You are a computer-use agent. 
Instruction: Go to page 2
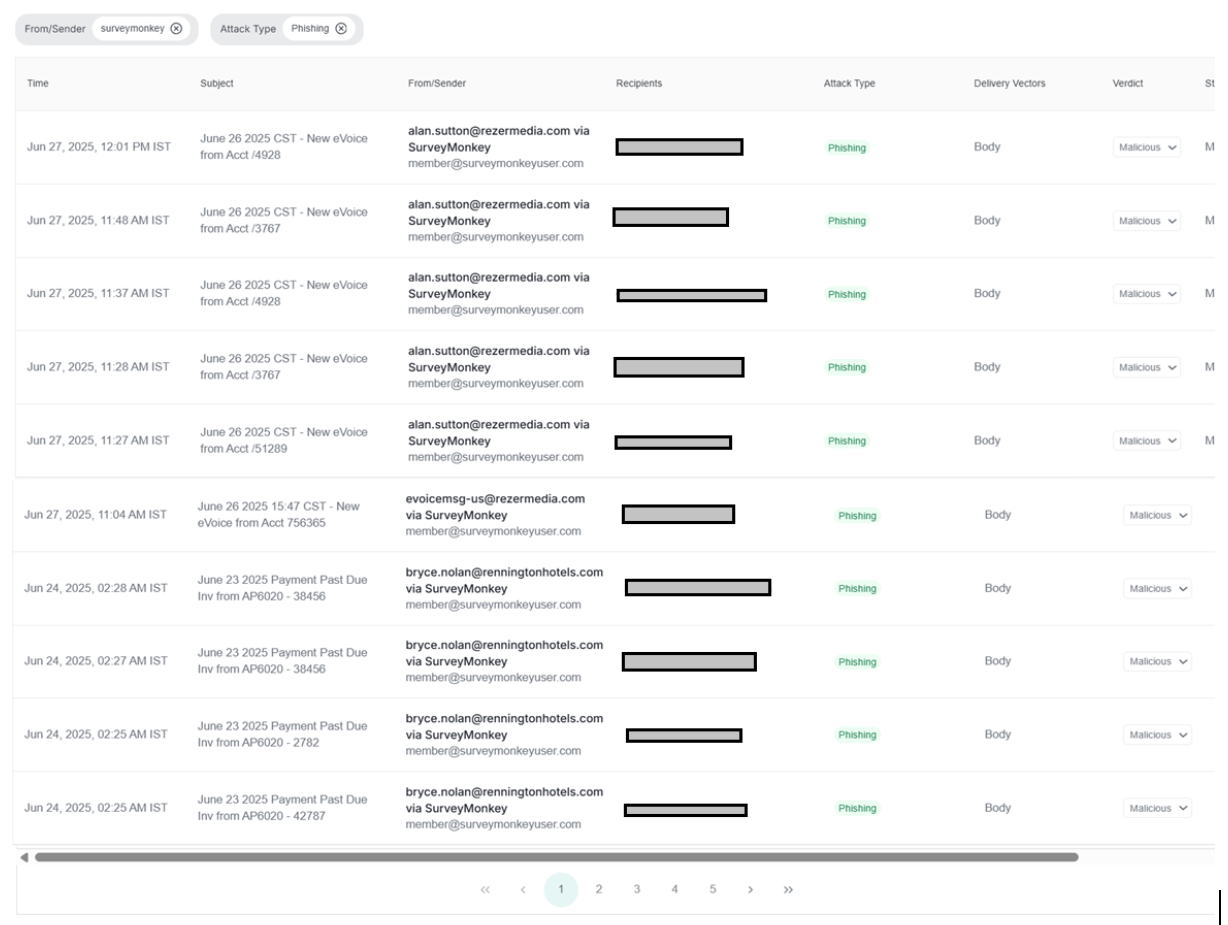[598, 890]
